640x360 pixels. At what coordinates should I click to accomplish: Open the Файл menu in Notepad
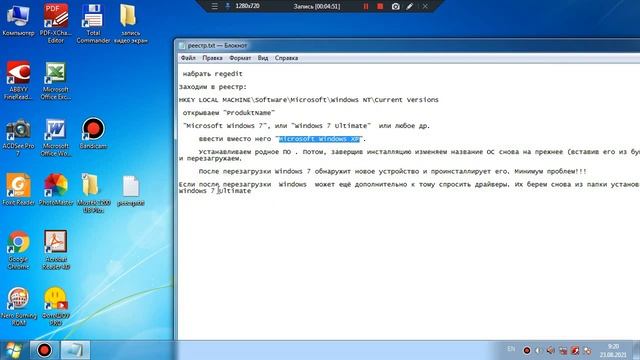point(188,58)
